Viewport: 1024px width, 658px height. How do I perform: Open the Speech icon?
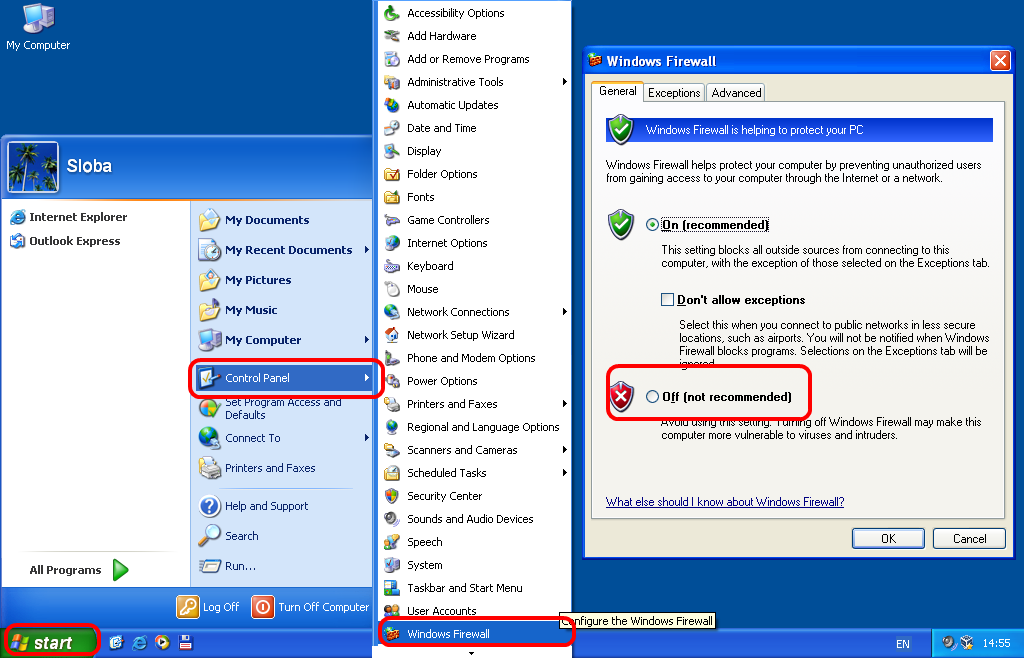tap(392, 542)
